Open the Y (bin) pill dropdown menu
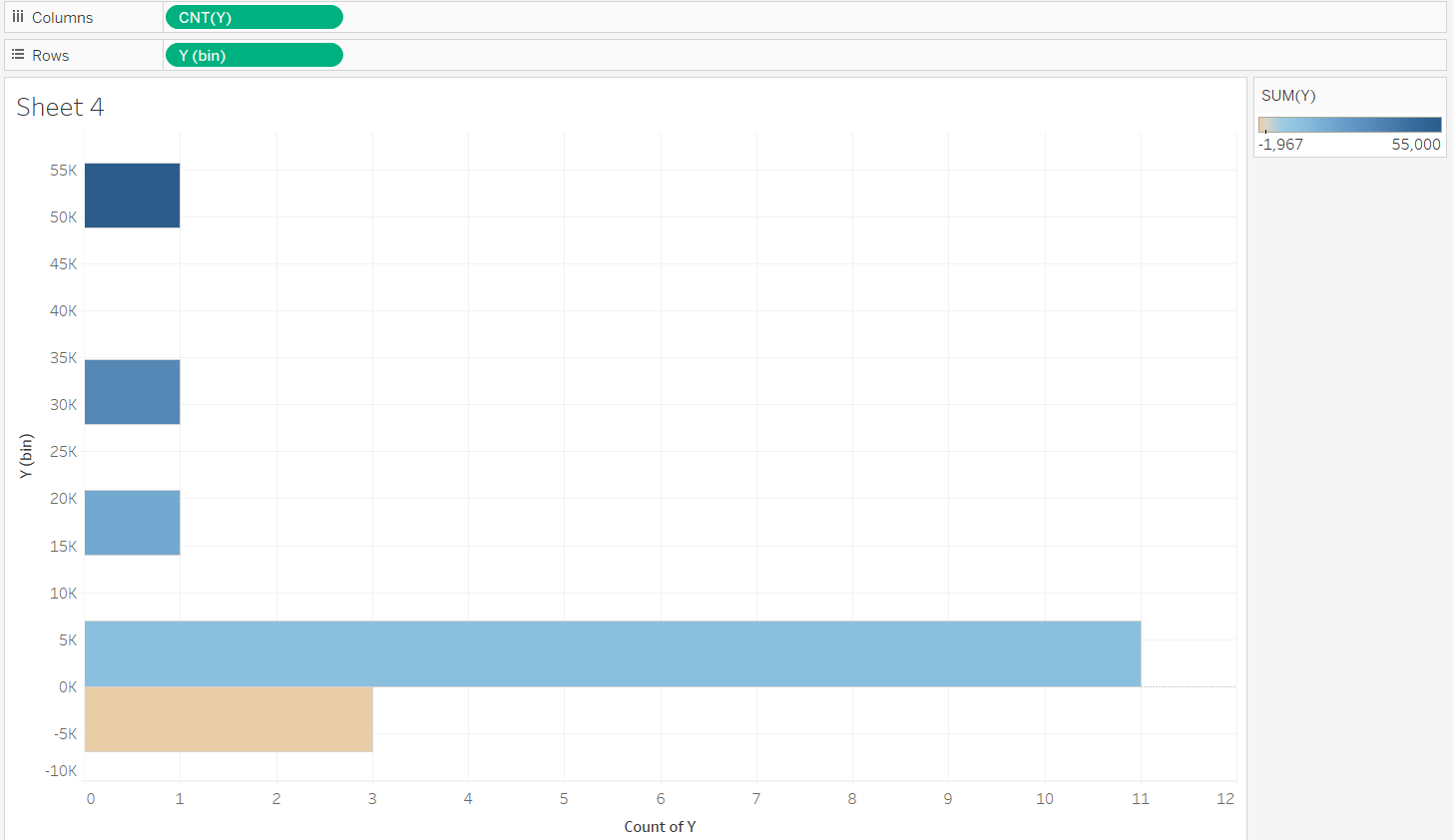Screen dimensions: 1453x840 tap(334, 55)
